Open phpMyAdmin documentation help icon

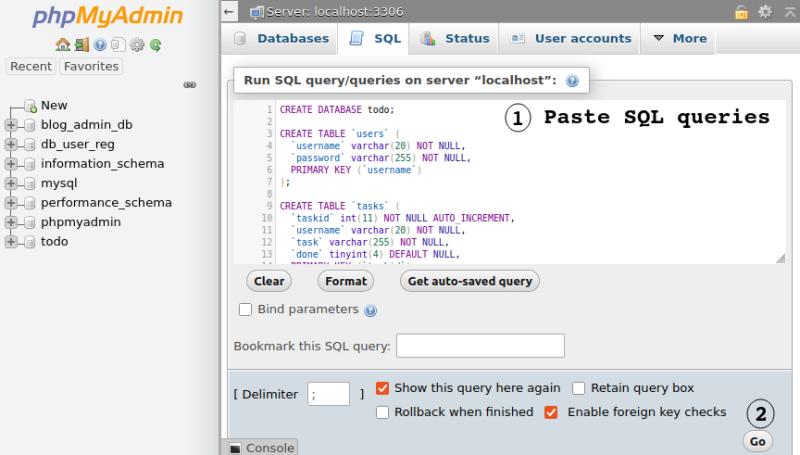(x=100, y=45)
